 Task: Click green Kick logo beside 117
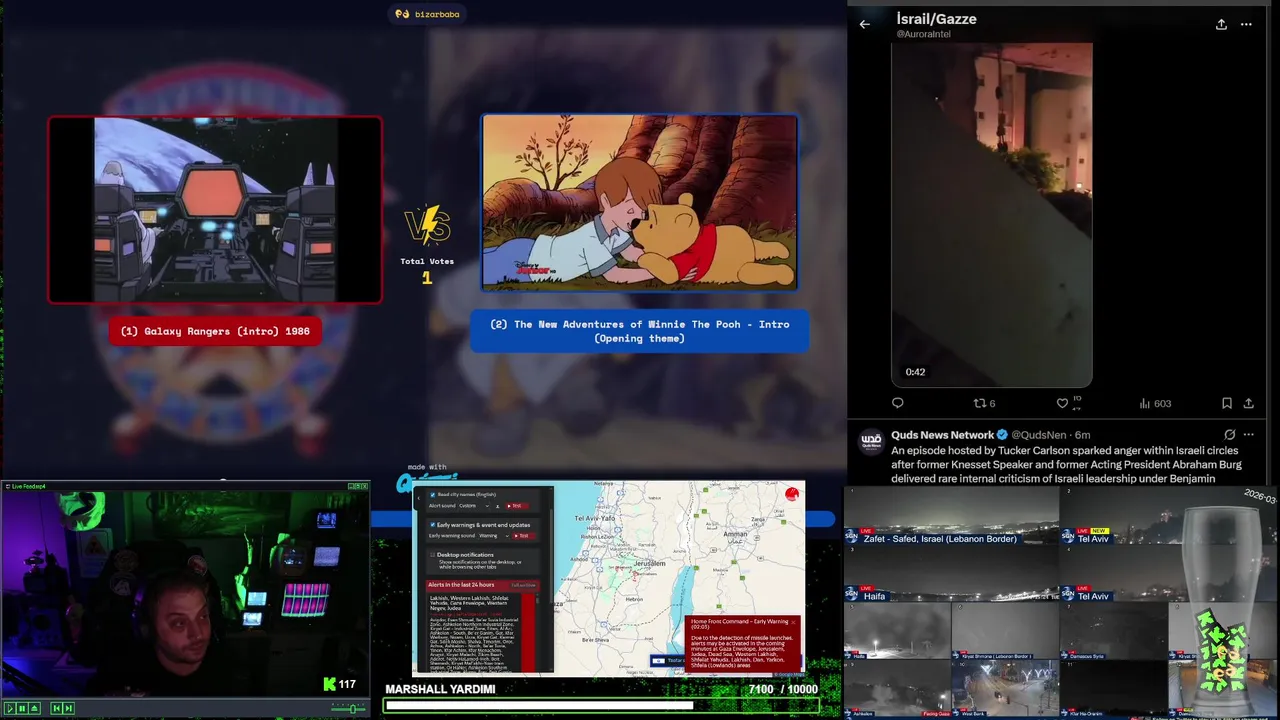pyautogui.click(x=329, y=684)
